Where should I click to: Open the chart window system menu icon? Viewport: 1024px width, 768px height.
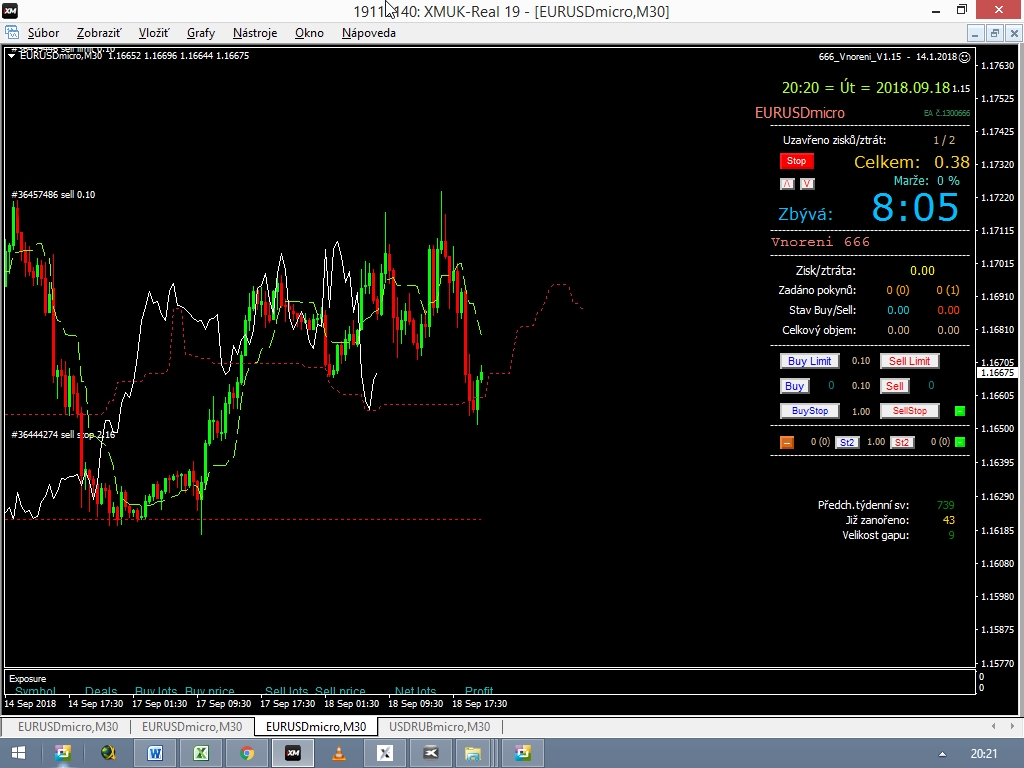[x=12, y=33]
